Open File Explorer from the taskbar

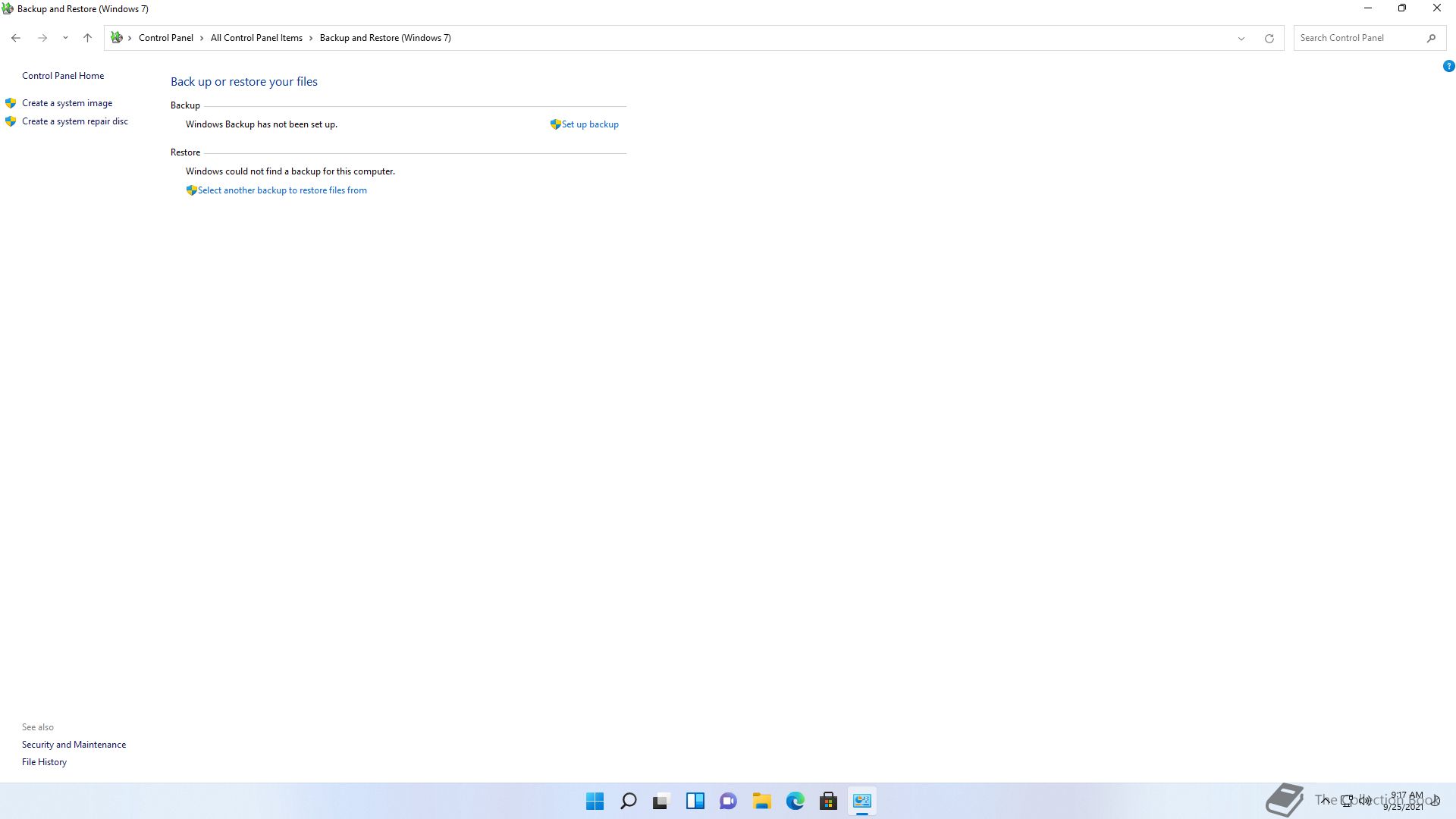[761, 801]
